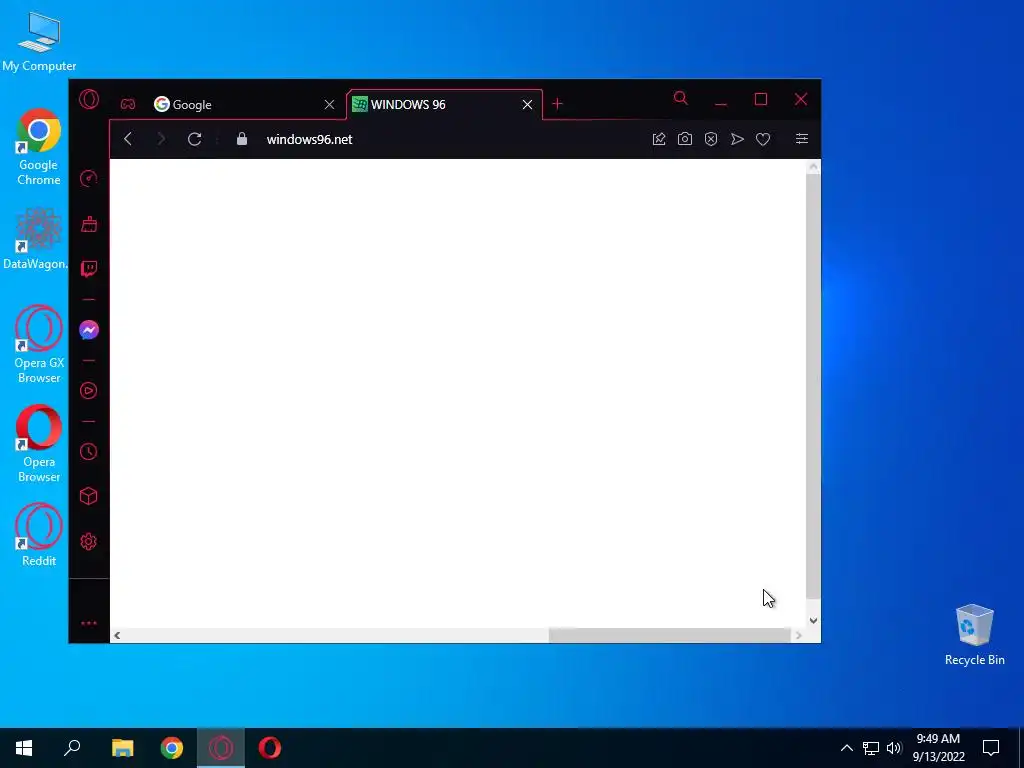1024x768 pixels.
Task: Open Settings gear in Opera sidebar
Action: pos(89,541)
